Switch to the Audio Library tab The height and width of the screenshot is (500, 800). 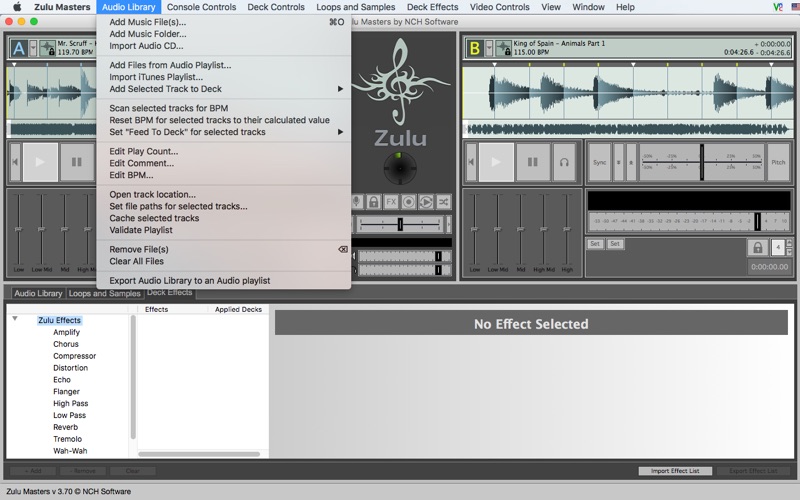pyautogui.click(x=38, y=293)
